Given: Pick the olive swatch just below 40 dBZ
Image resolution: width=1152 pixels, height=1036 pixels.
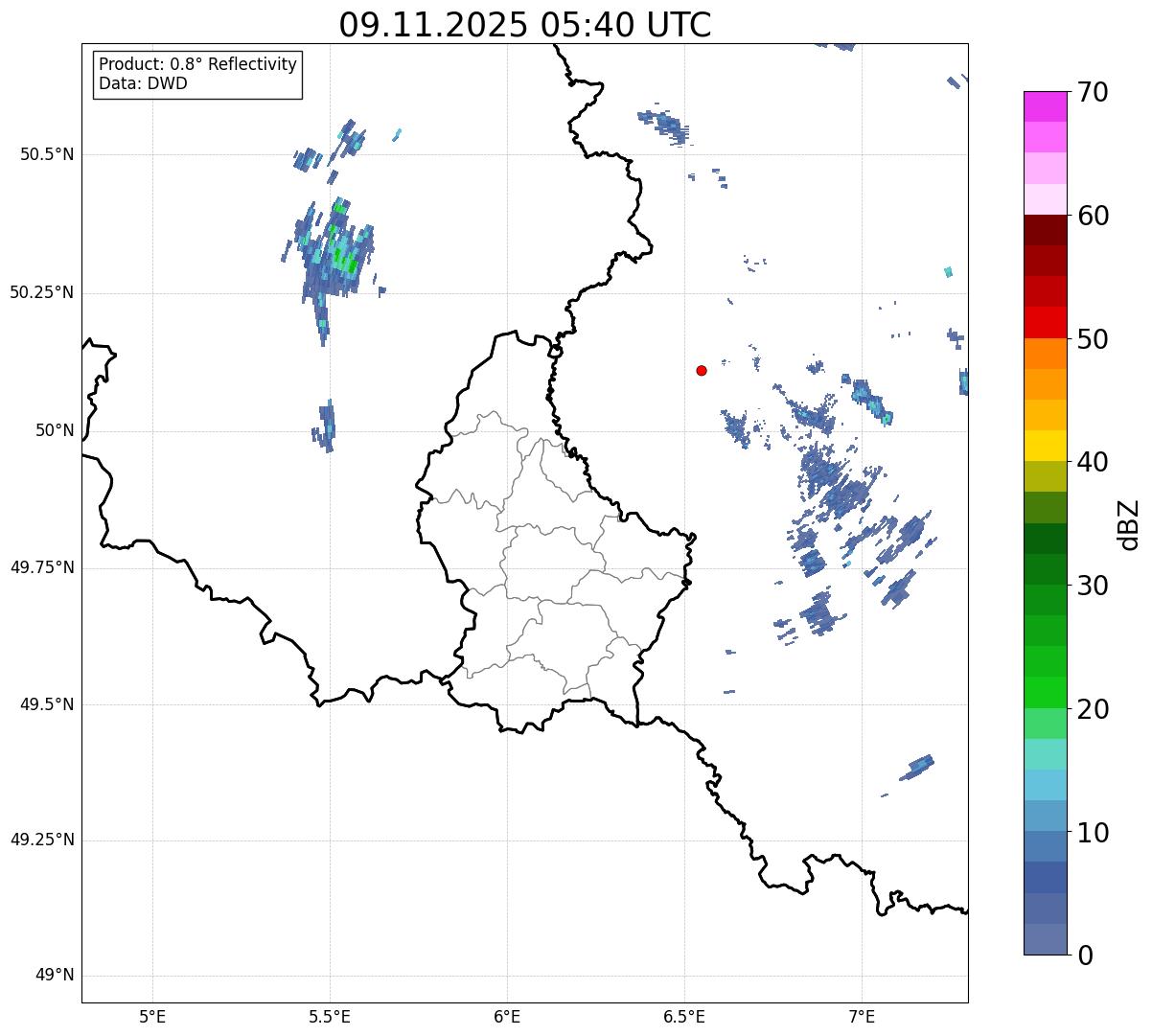Looking at the screenshot, I should (1045, 476).
